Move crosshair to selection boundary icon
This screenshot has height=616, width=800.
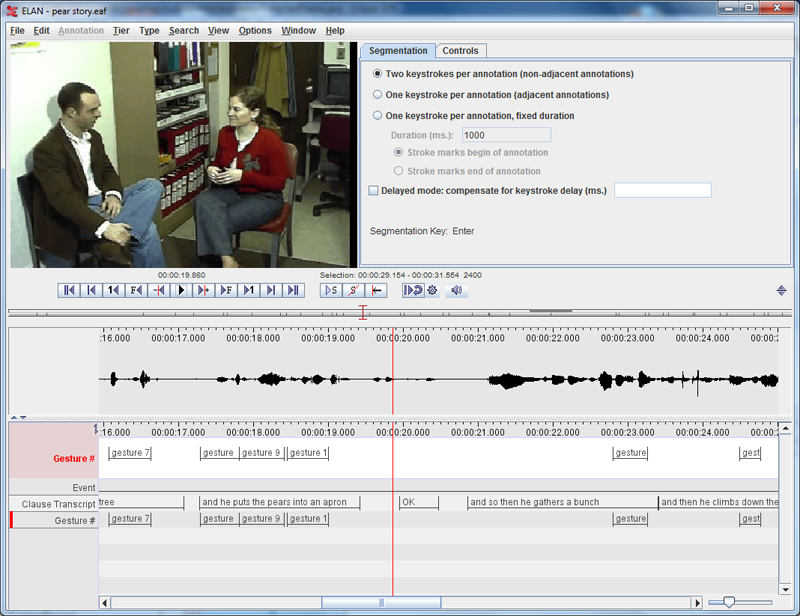[376, 290]
